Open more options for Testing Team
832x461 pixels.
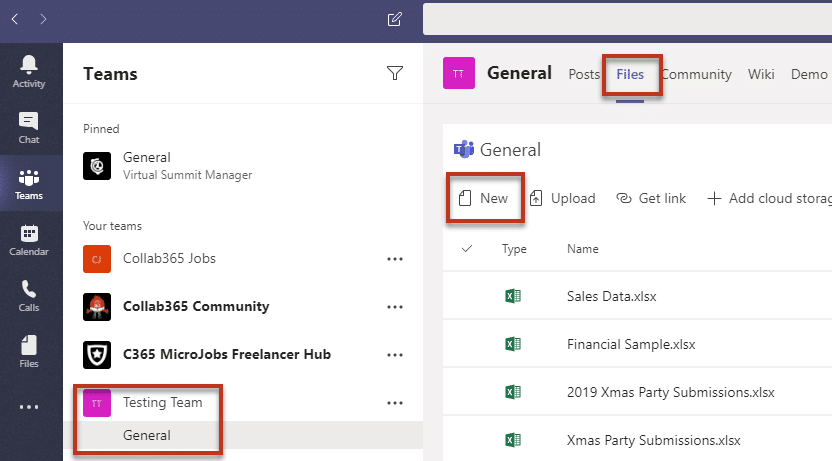[x=395, y=403]
